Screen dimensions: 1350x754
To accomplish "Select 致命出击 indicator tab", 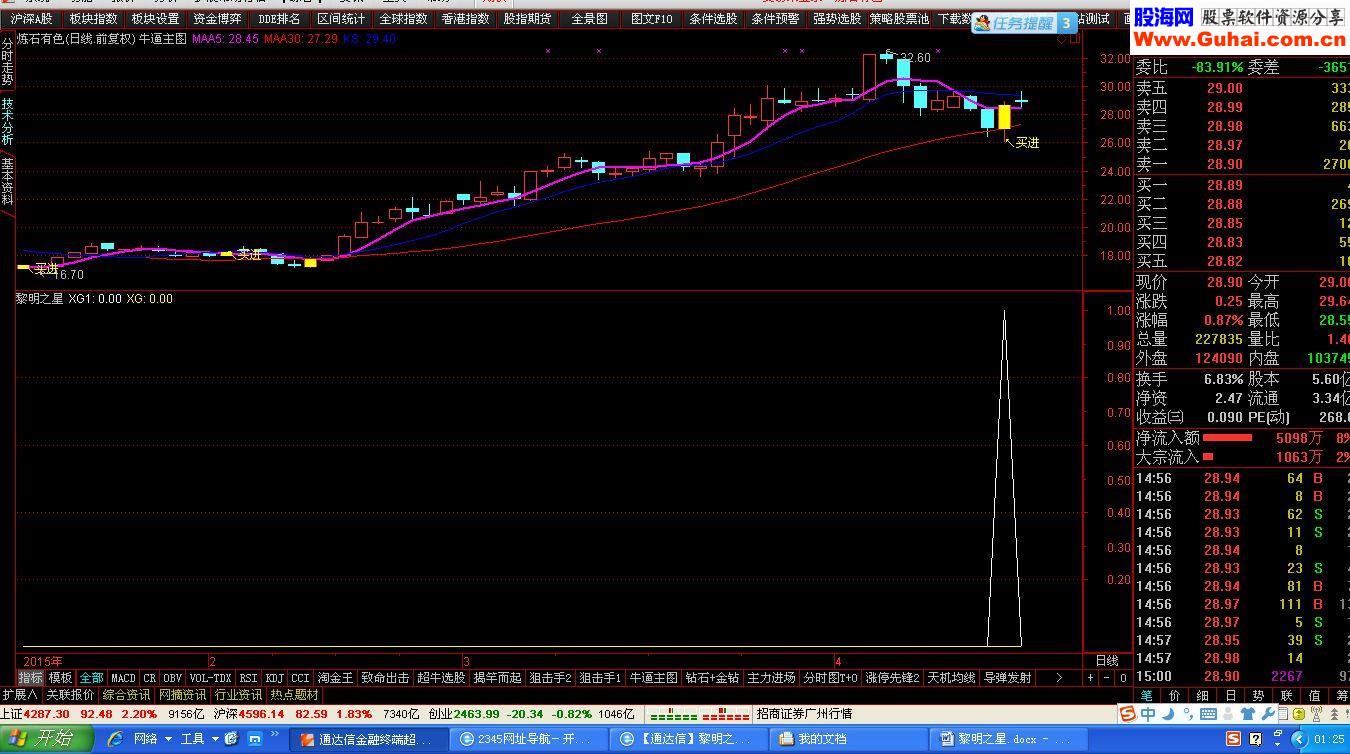I will [x=385, y=678].
